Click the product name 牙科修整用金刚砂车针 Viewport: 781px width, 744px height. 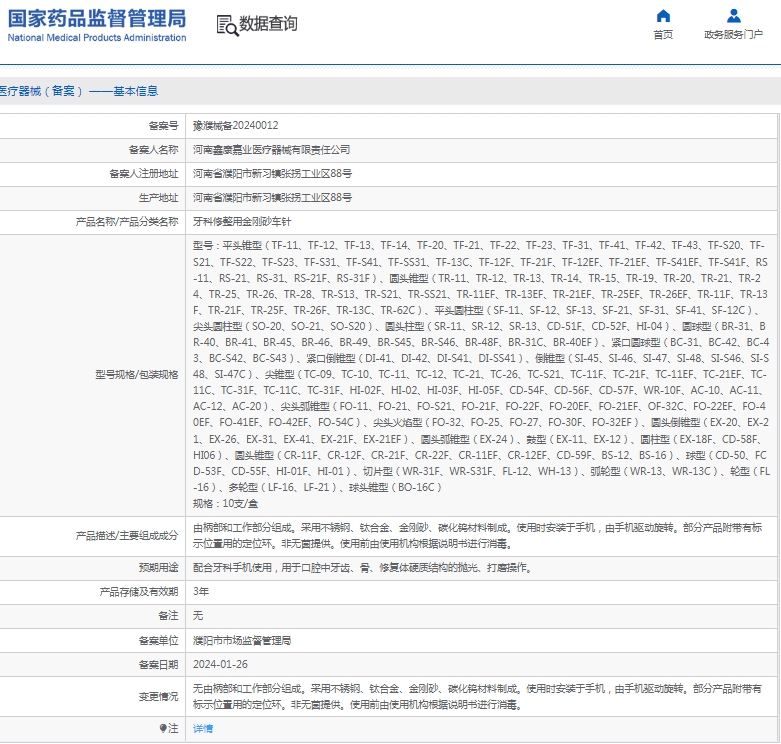pyautogui.click(x=242, y=222)
